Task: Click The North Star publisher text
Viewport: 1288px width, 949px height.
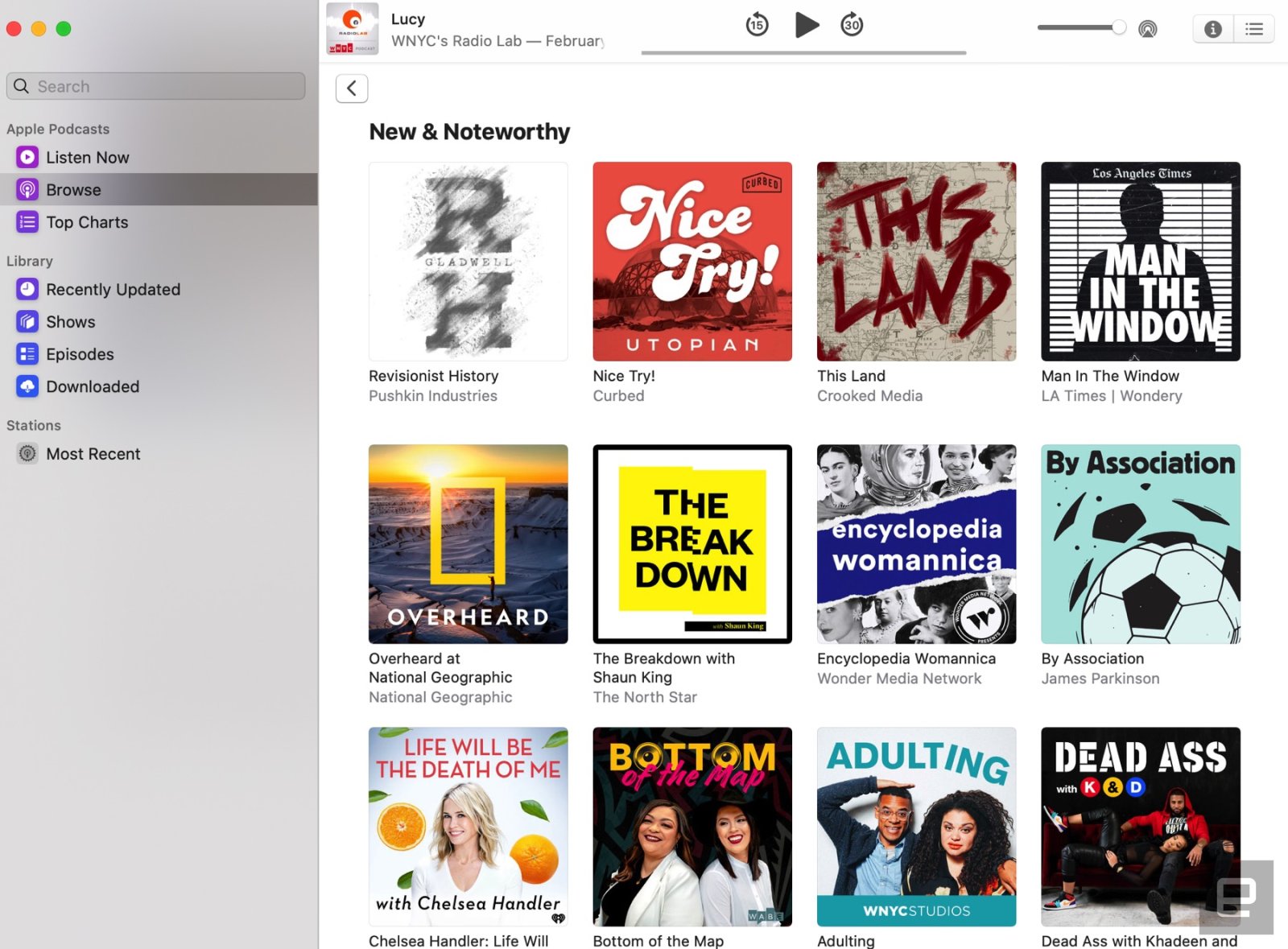Action: [645, 697]
